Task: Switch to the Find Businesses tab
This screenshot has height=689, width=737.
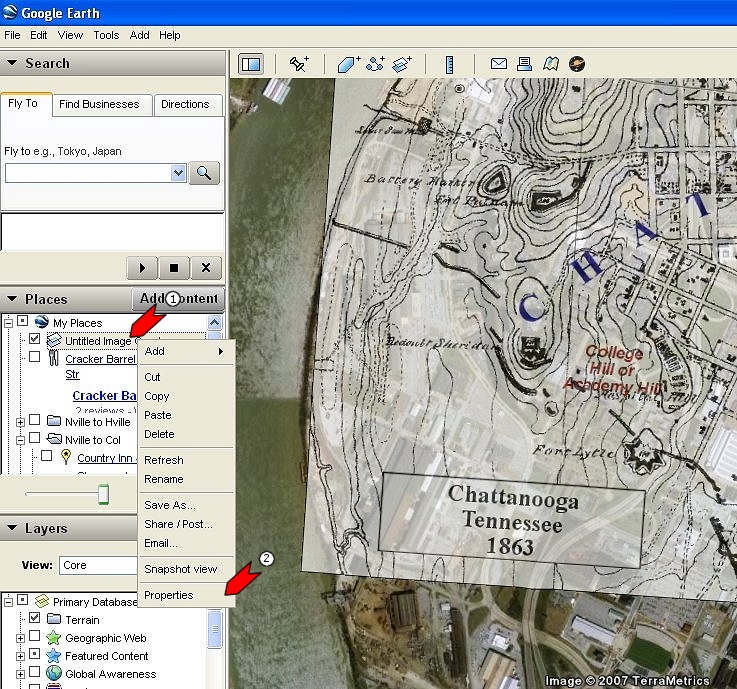Action: click(x=98, y=104)
